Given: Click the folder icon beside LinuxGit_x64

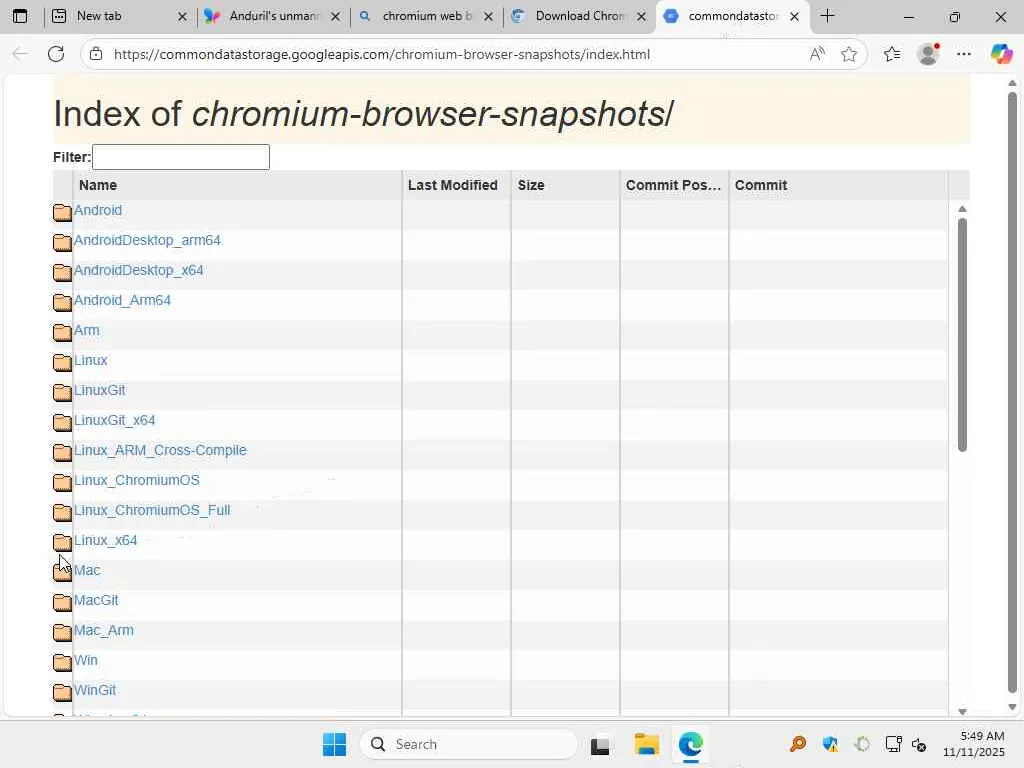Looking at the screenshot, I should (x=62, y=423).
